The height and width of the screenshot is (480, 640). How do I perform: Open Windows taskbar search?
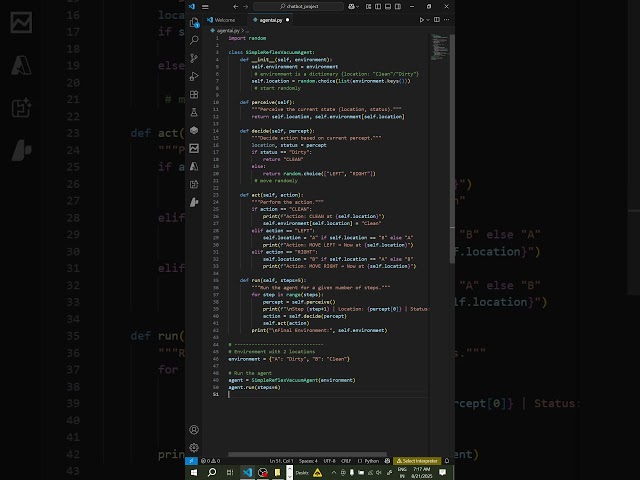[212, 473]
